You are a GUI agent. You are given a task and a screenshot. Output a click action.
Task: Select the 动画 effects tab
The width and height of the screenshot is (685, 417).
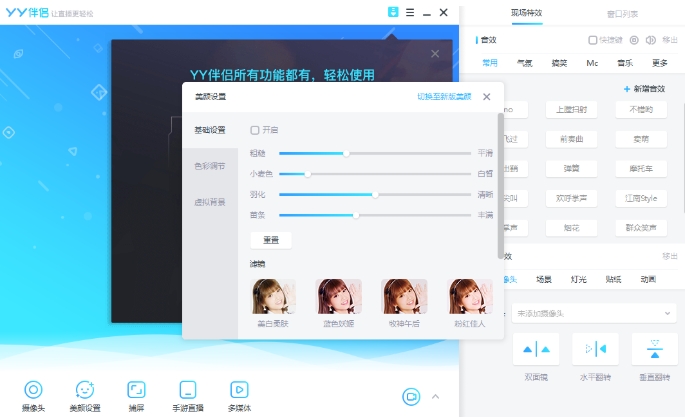[648, 279]
